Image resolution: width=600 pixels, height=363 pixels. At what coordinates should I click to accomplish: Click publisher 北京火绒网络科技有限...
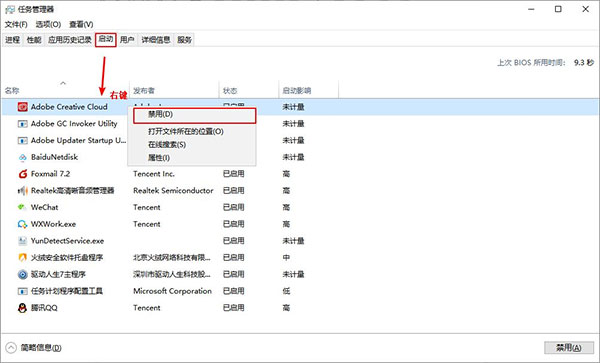pyautogui.click(x=172, y=257)
